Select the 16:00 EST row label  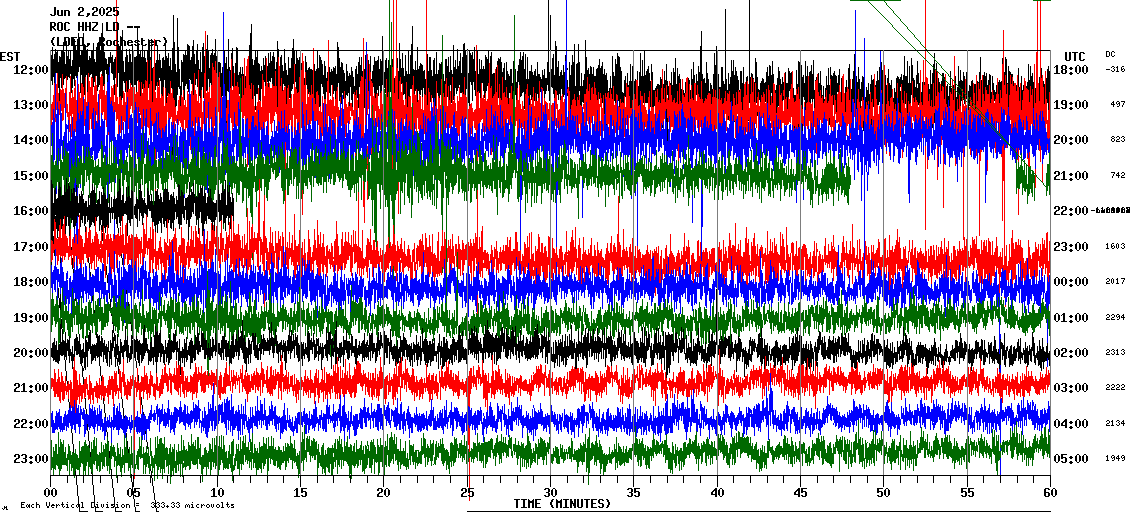pyautogui.click(x=30, y=211)
